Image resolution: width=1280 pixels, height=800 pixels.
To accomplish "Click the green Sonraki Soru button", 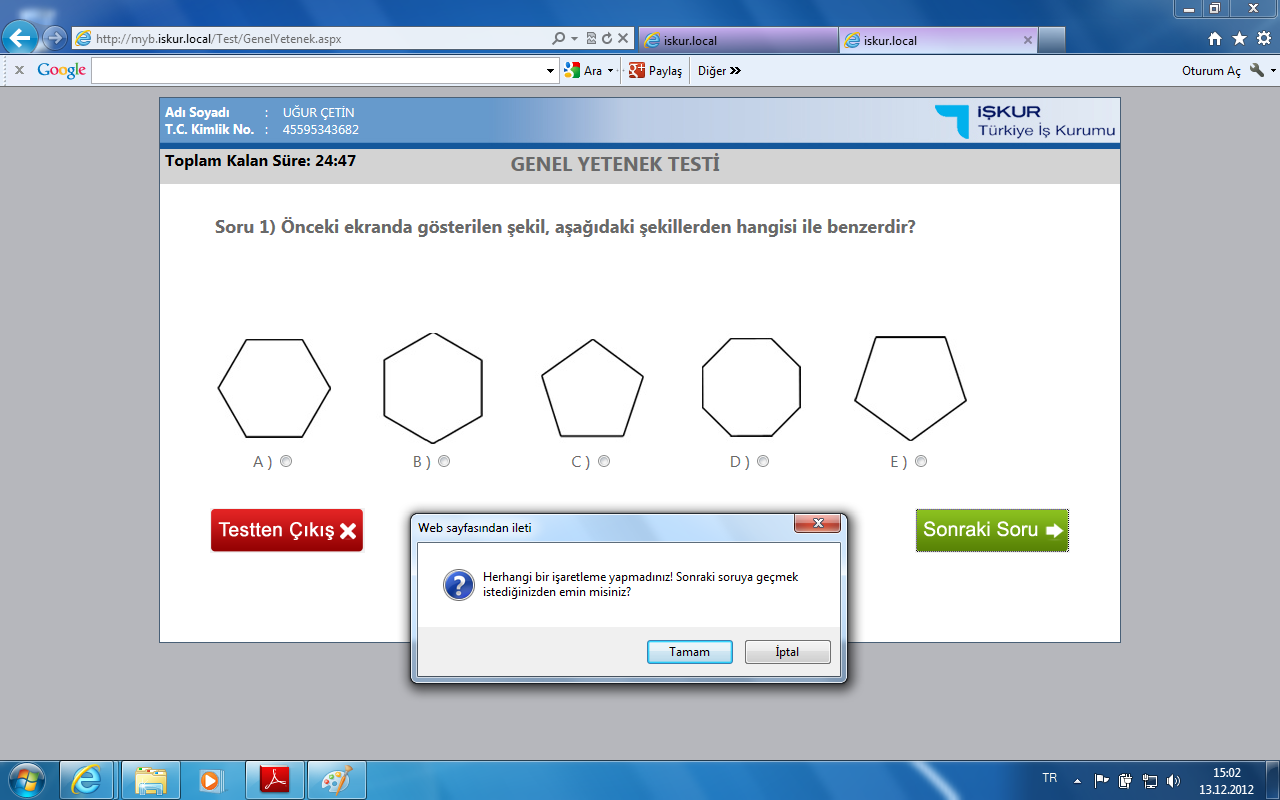I will coord(992,530).
